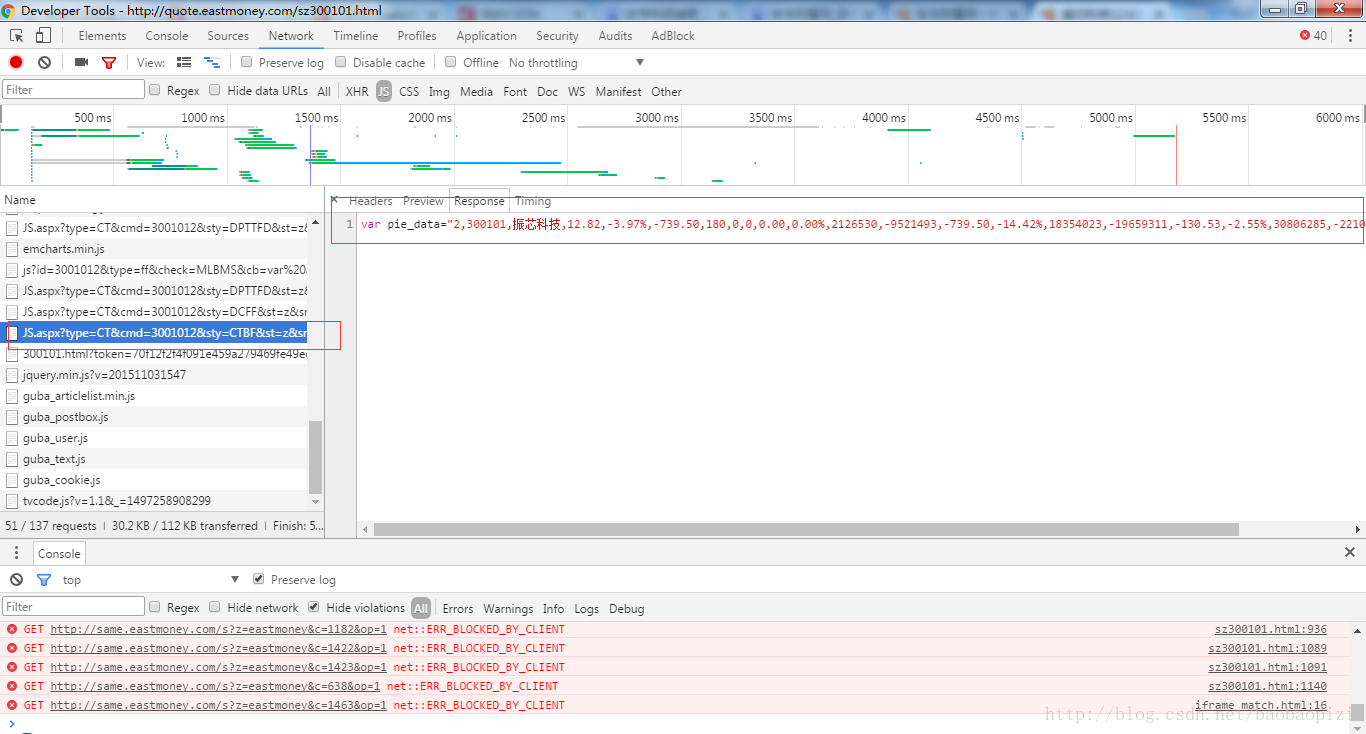Uncheck Hide violations
This screenshot has width=1366, height=734.
coord(313,607)
